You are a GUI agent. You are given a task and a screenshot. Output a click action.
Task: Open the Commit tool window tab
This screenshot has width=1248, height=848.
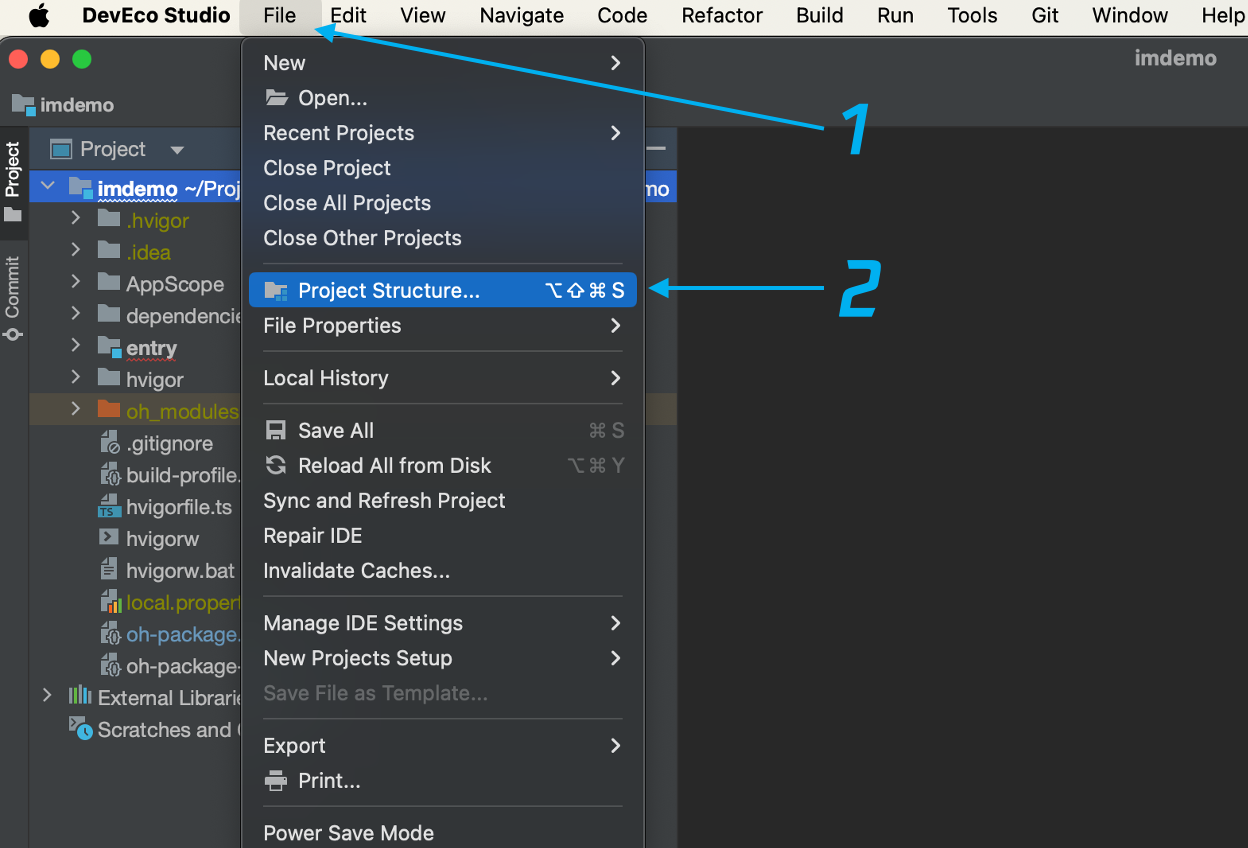tap(13, 298)
